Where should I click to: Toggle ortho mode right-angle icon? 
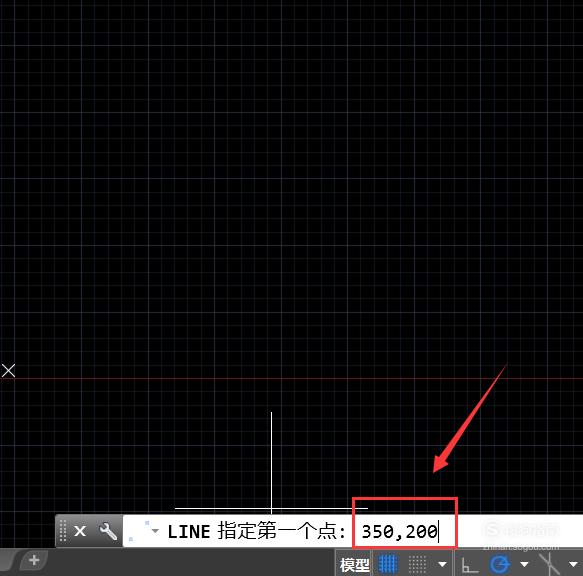[469, 565]
